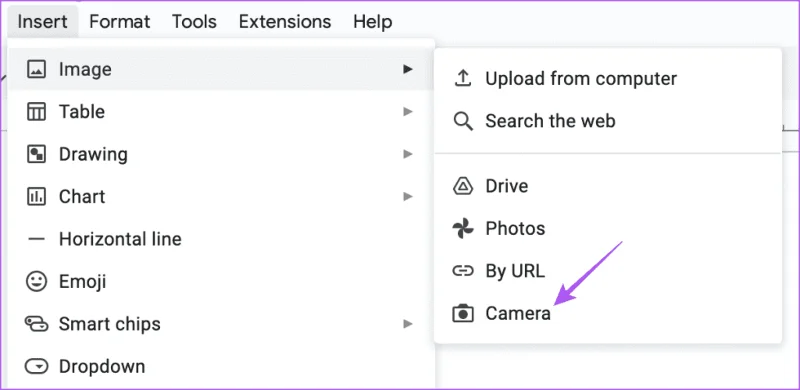This screenshot has height=390, width=800.
Task: Click the By URL link icon
Action: point(463,271)
